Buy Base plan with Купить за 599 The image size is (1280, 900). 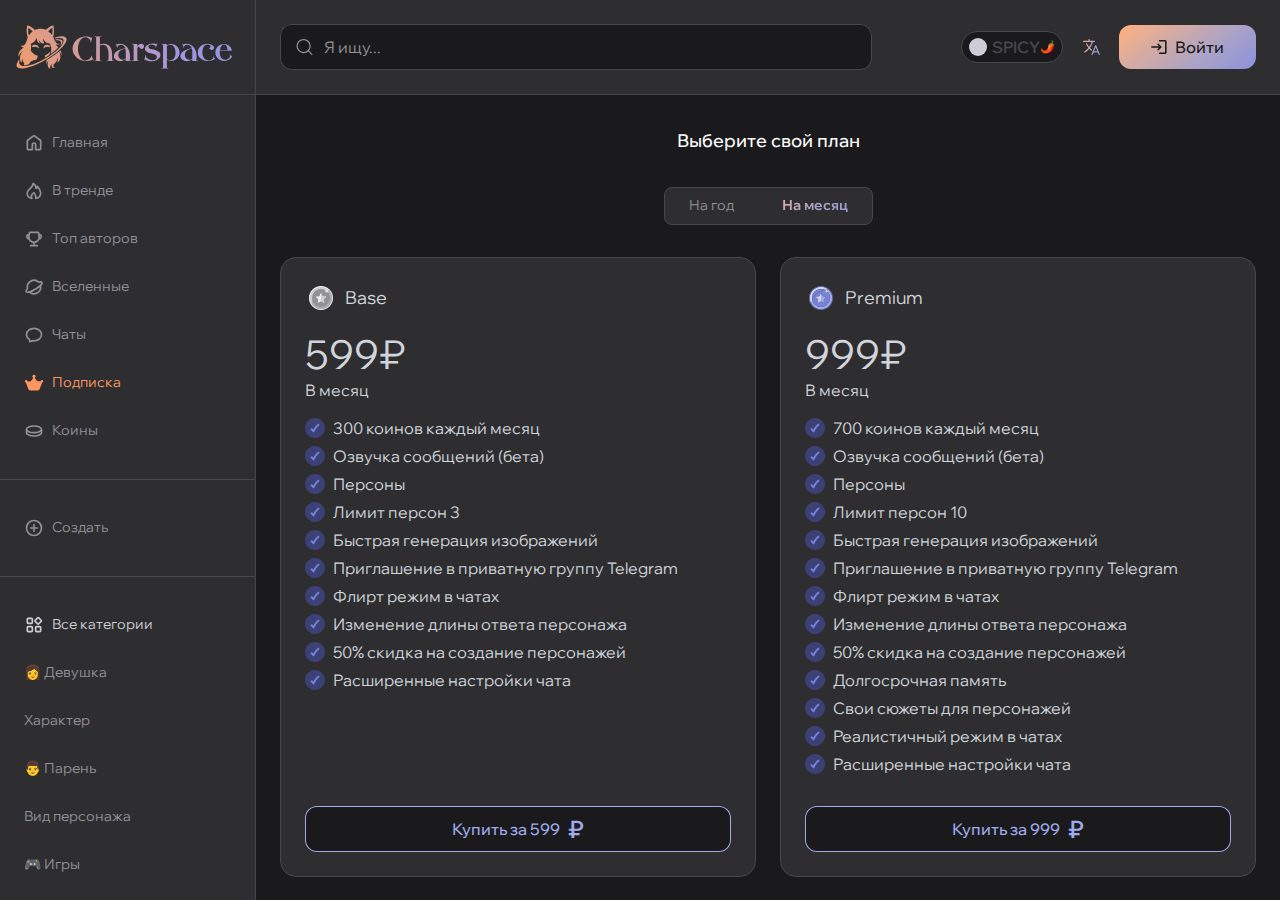tap(518, 829)
